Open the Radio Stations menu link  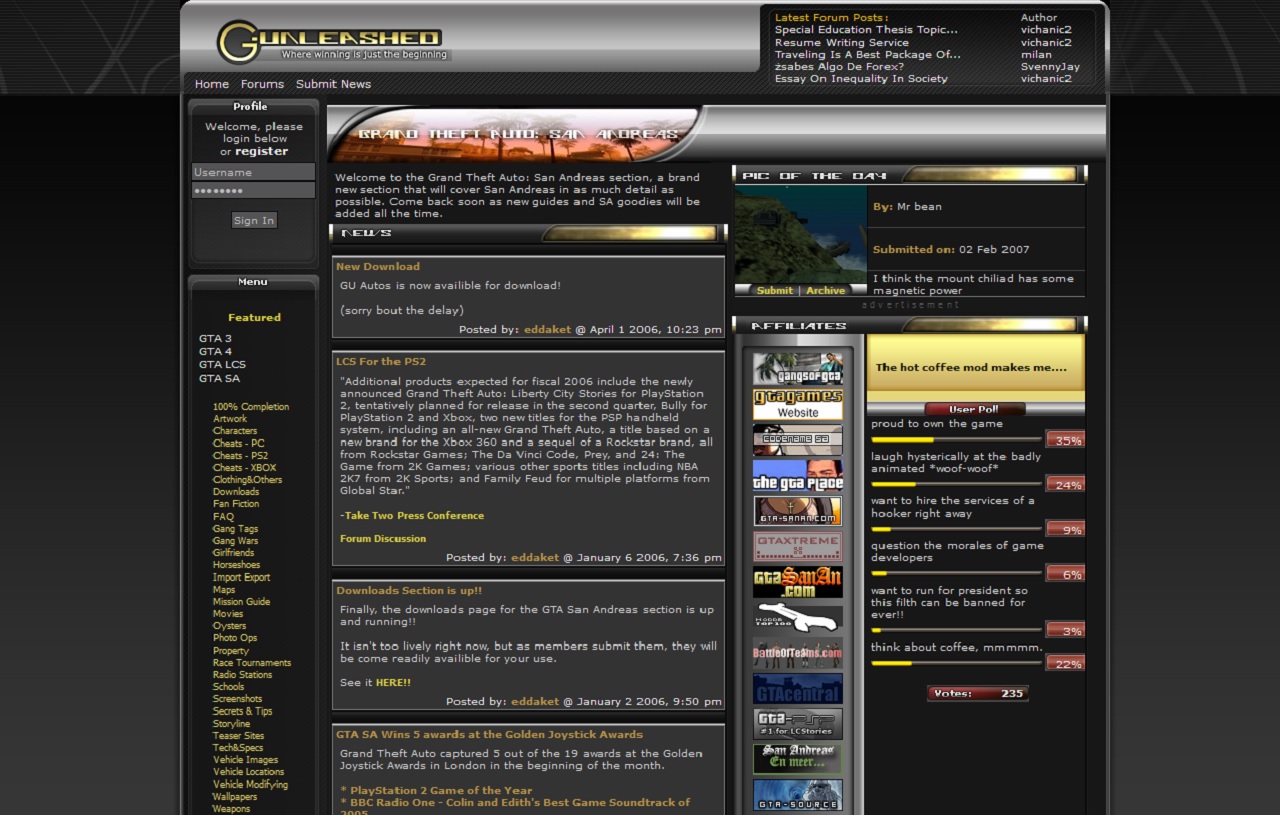[x=242, y=675]
